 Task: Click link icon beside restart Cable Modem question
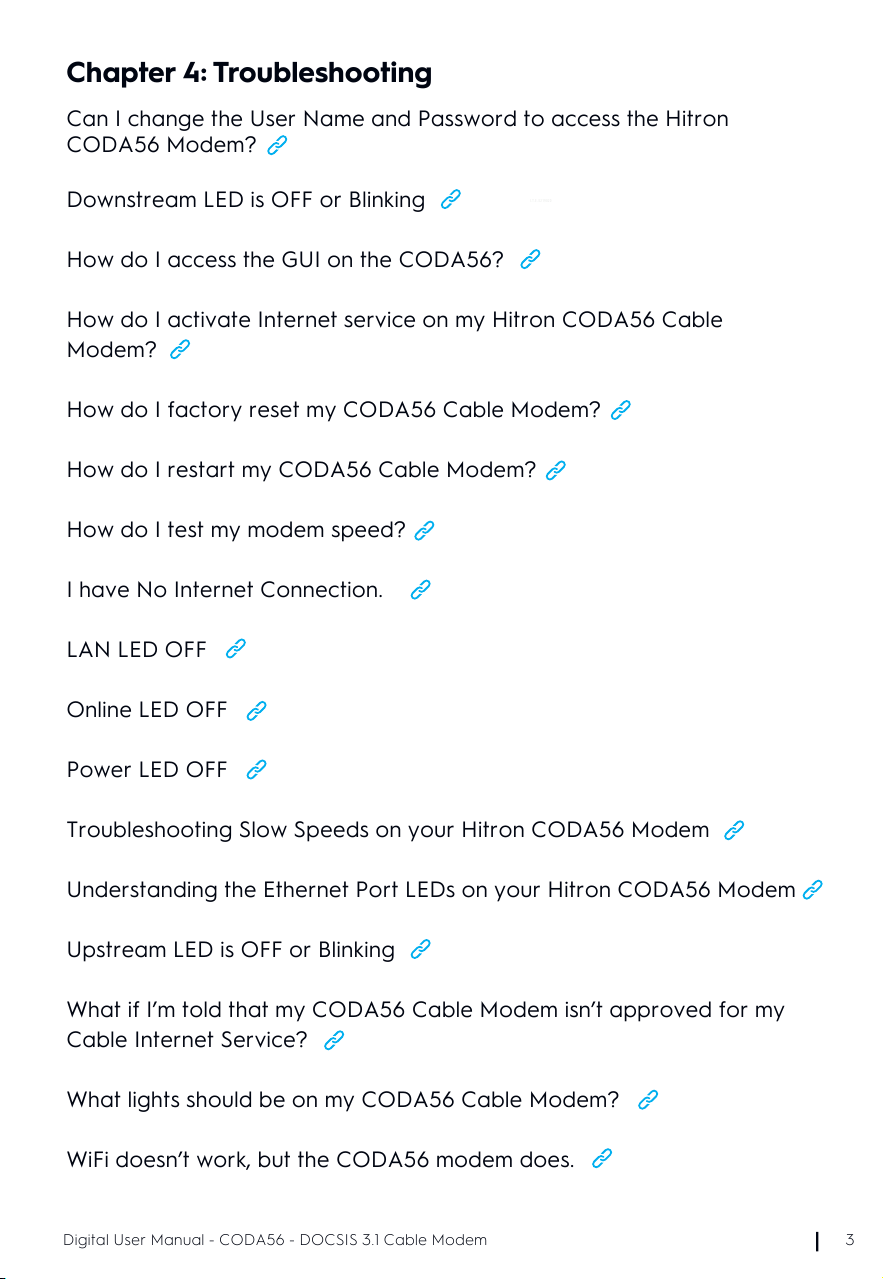(x=557, y=470)
